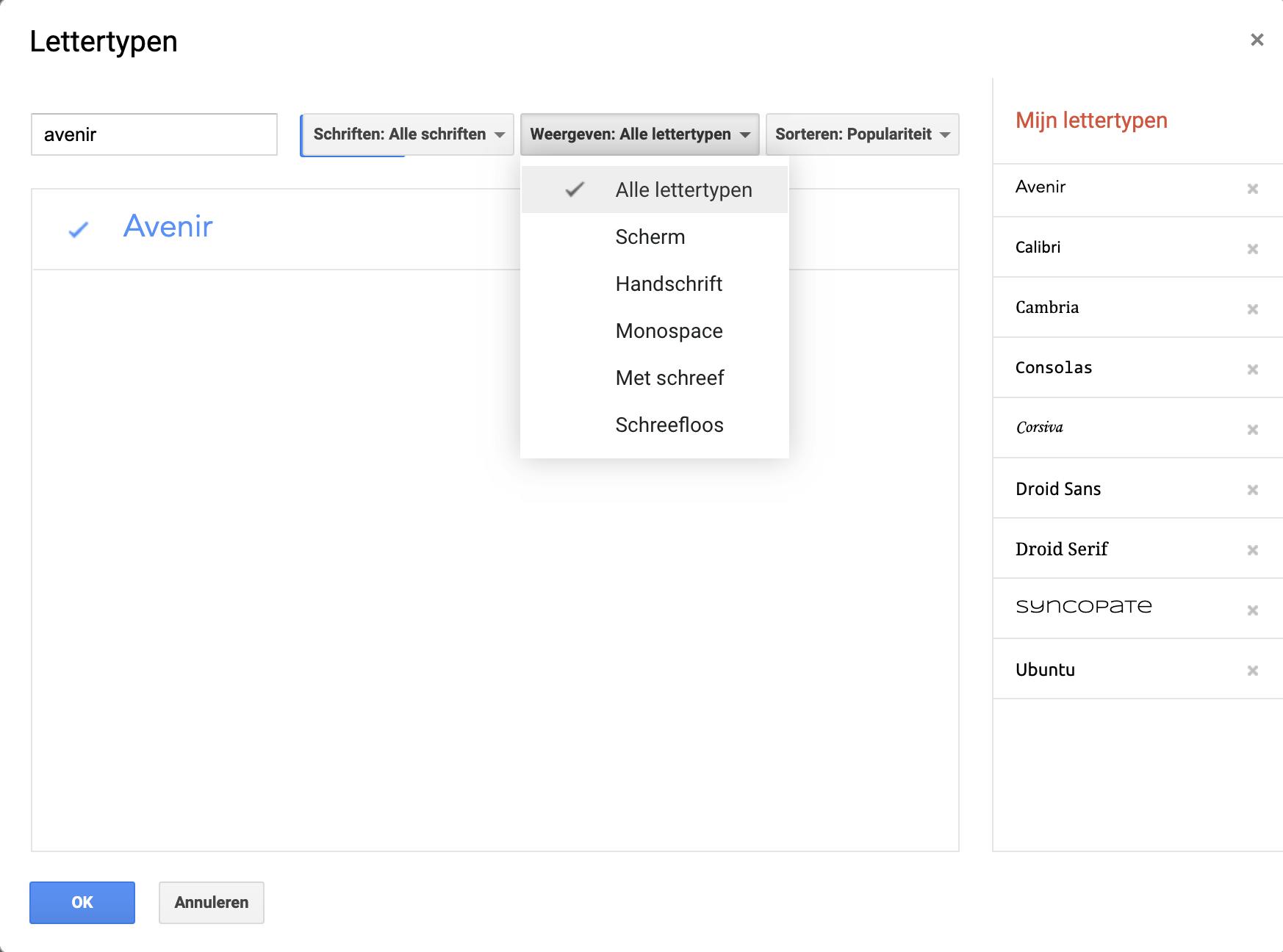Select the checked Alle lettertypen option
Viewport: 1283px width, 952px height.
click(x=683, y=190)
